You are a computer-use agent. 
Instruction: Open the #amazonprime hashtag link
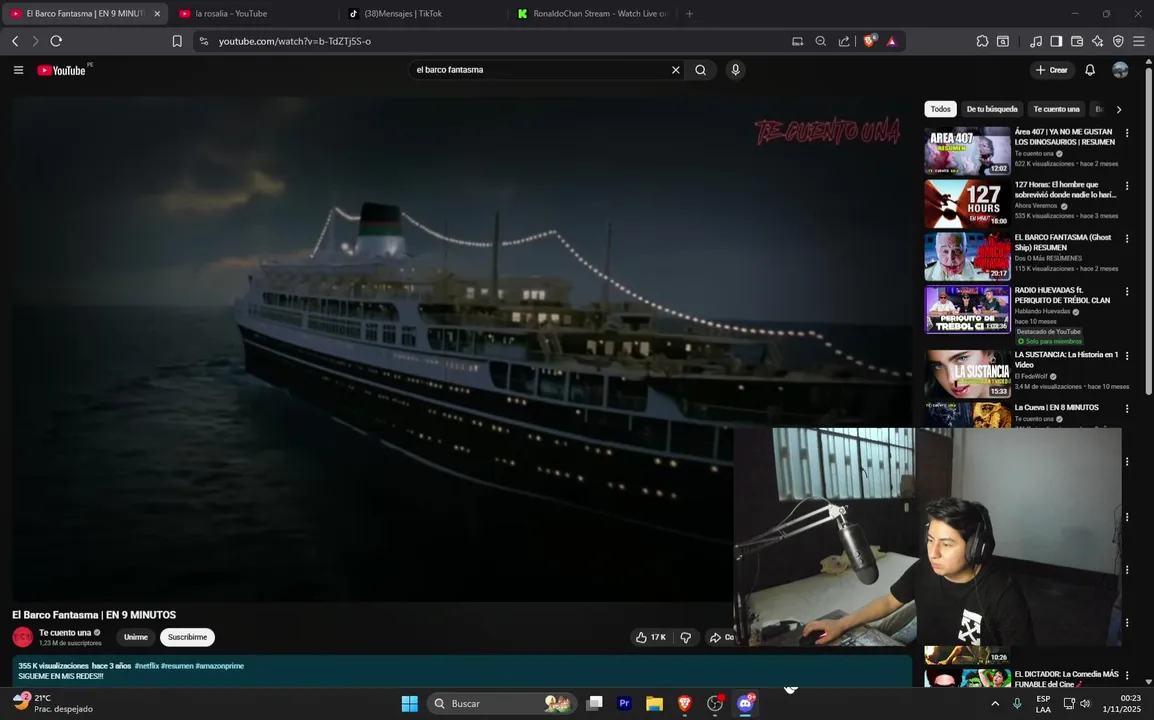(x=219, y=666)
